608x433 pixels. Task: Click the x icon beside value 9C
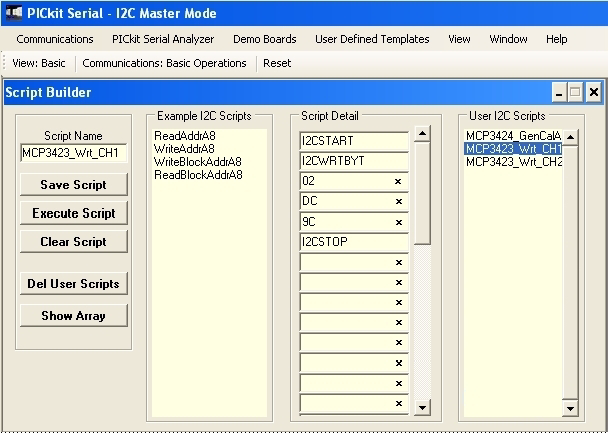[398, 221]
